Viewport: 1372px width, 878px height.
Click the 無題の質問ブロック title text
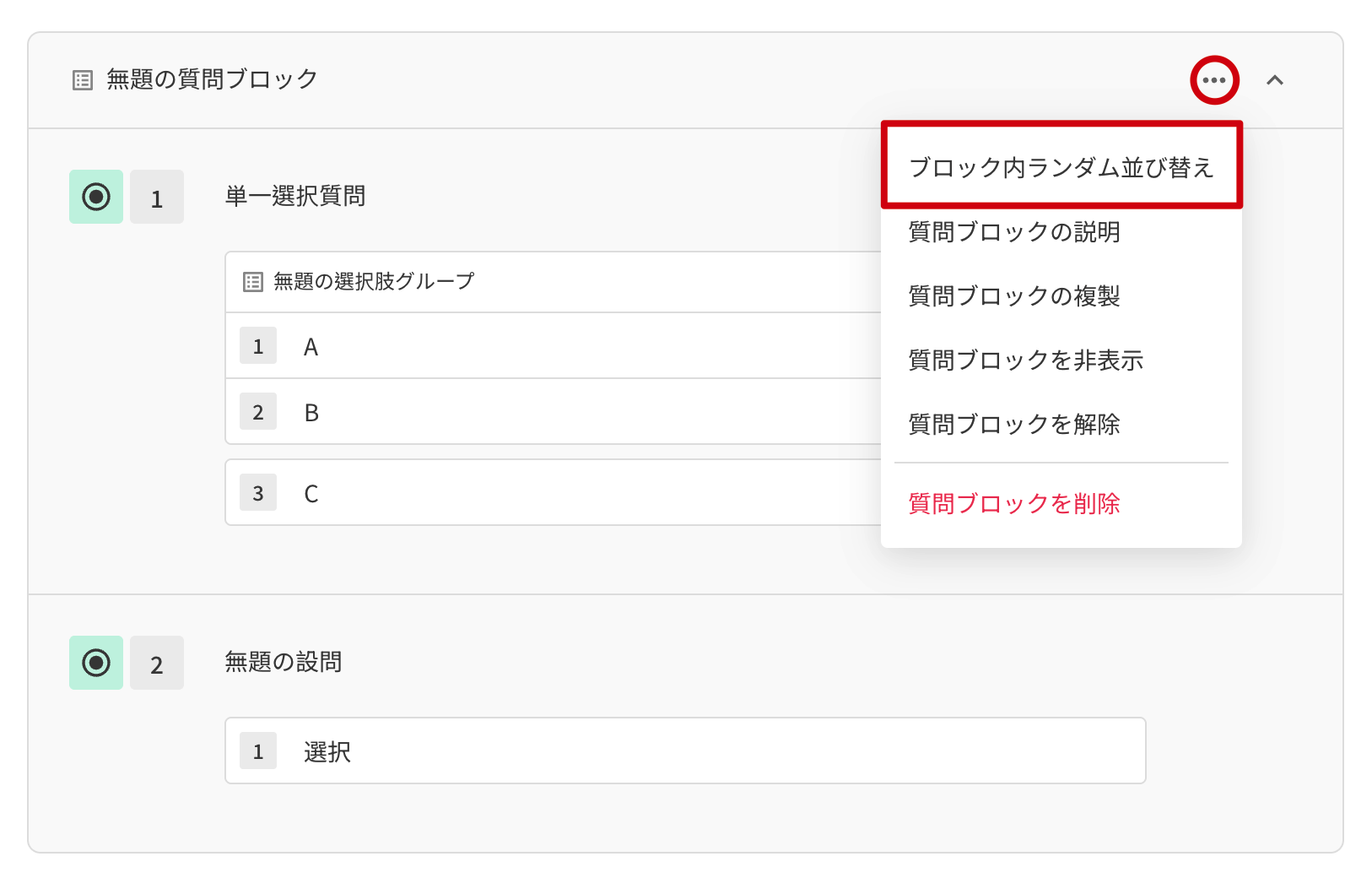(212, 79)
